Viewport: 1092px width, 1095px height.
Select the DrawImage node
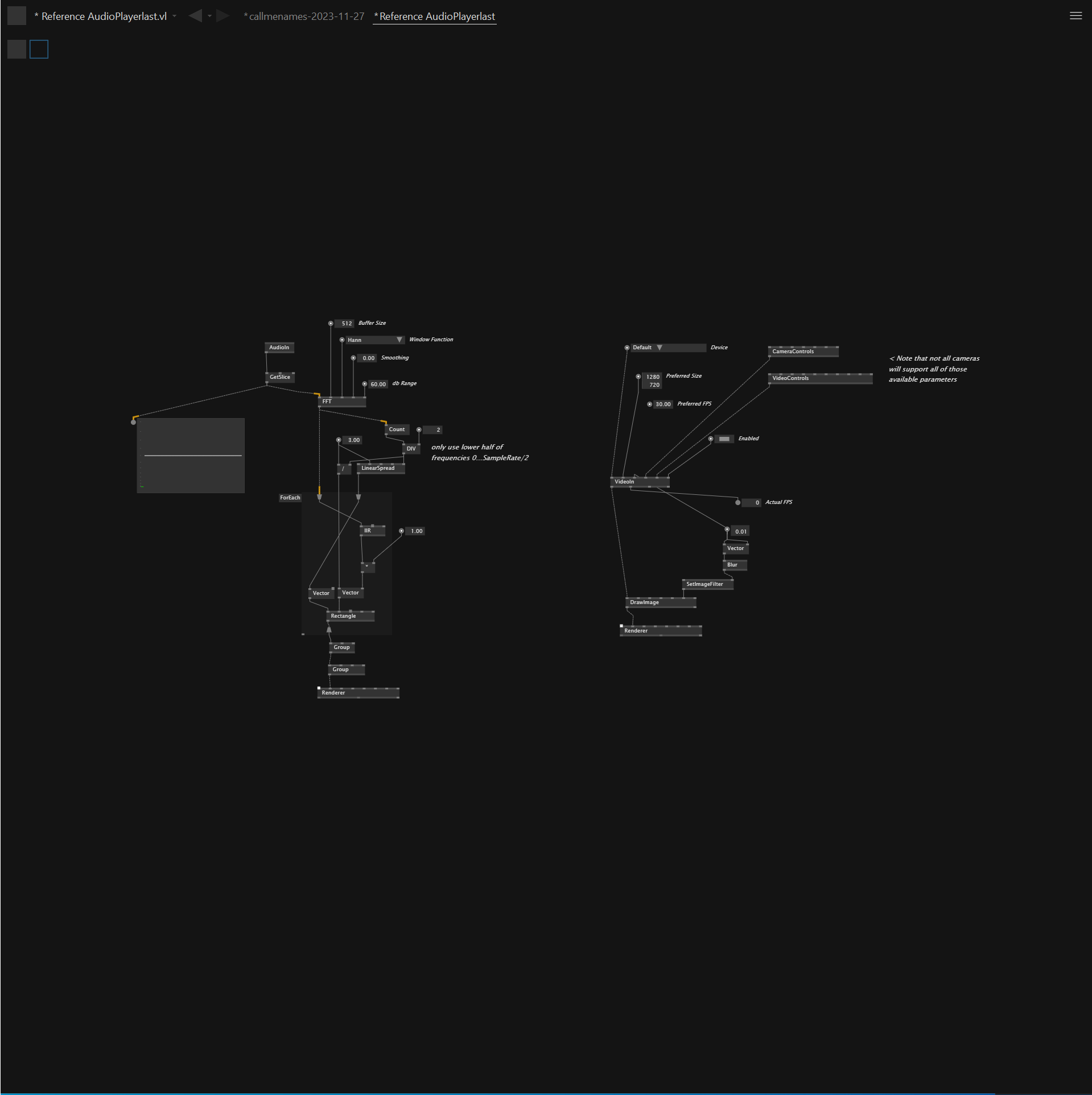click(661, 602)
